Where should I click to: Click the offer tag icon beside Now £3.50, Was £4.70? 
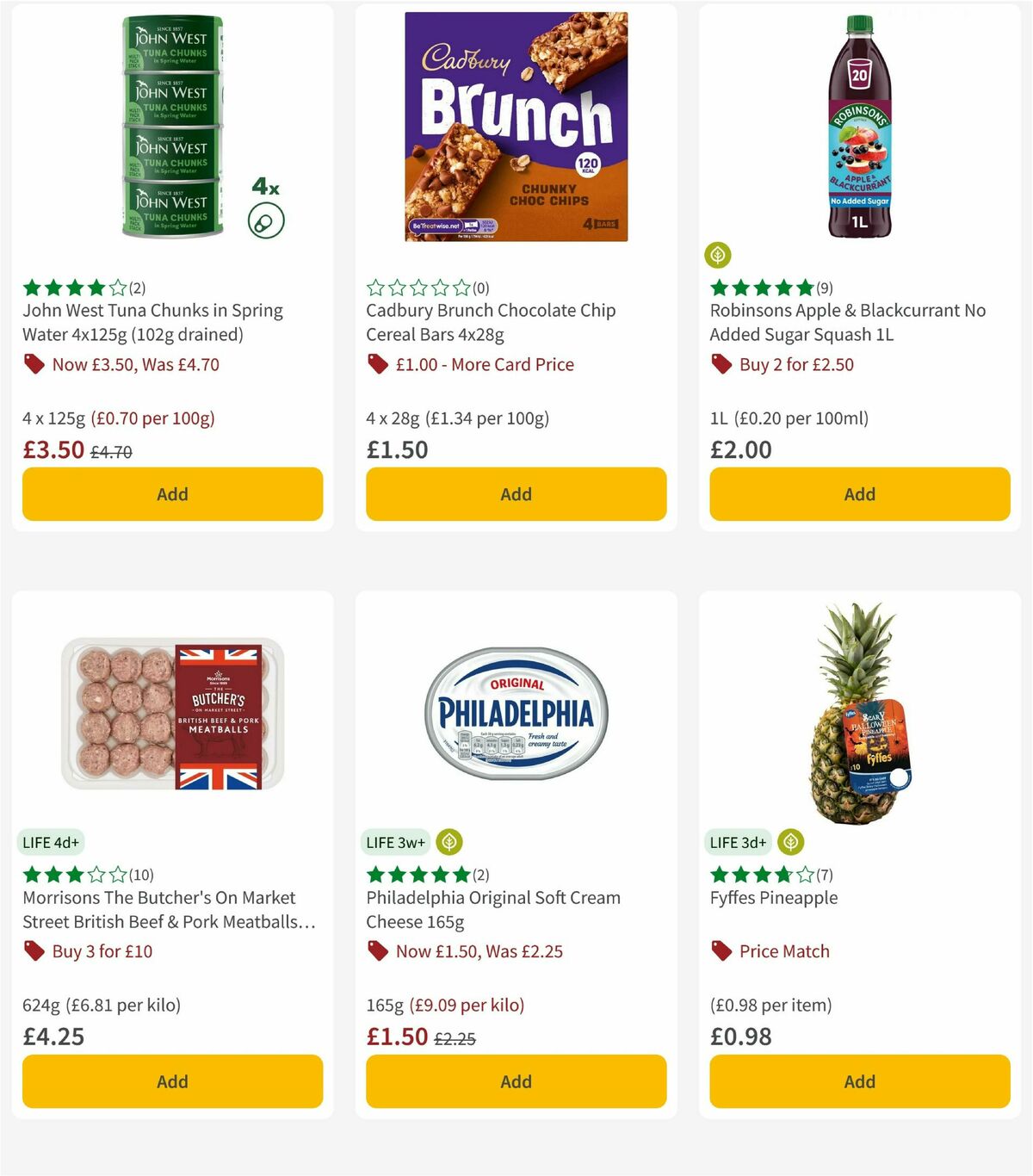[x=34, y=365]
